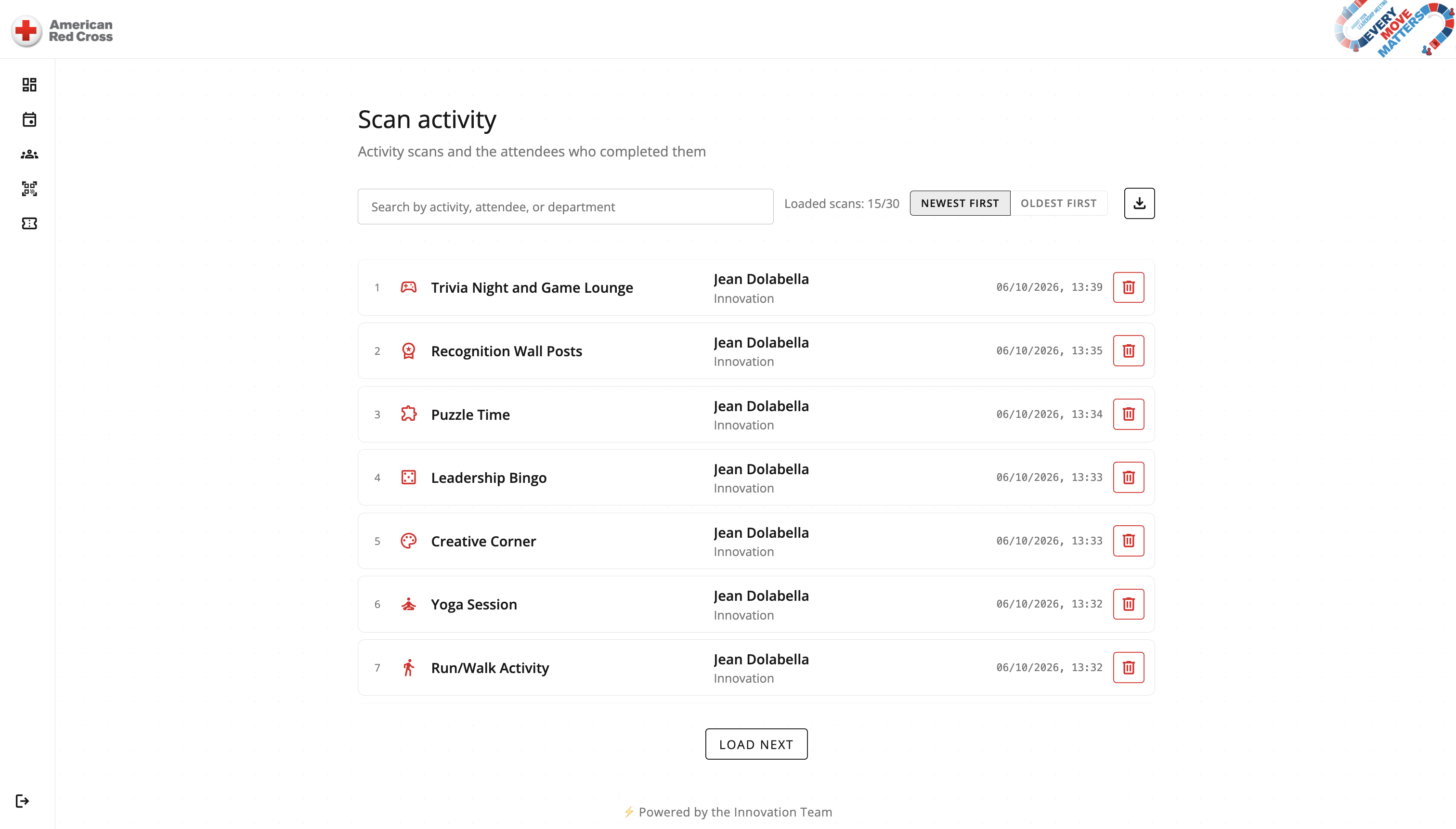
Task: Delete the Leadership Bingo scan
Action: tap(1128, 477)
